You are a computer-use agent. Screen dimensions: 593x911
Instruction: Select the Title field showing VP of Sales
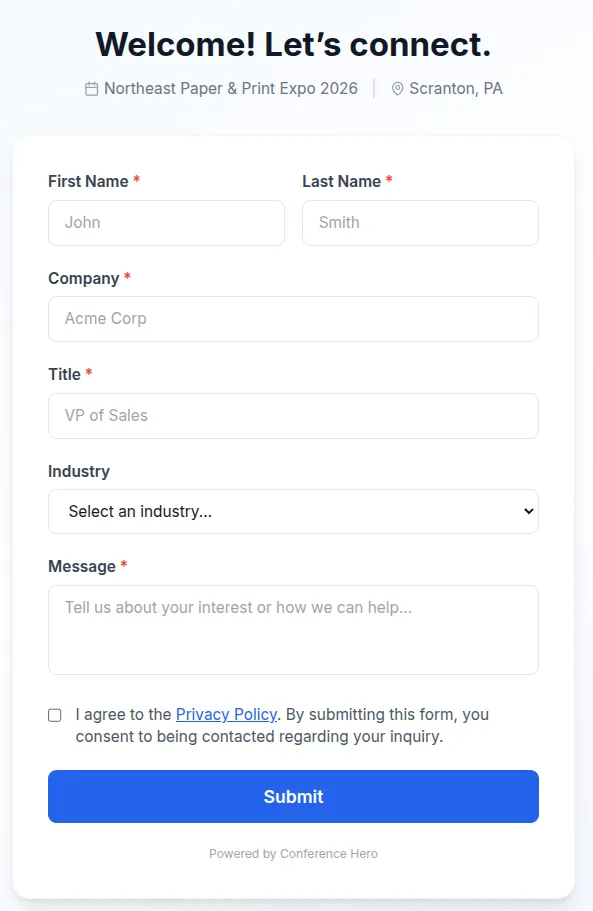293,415
